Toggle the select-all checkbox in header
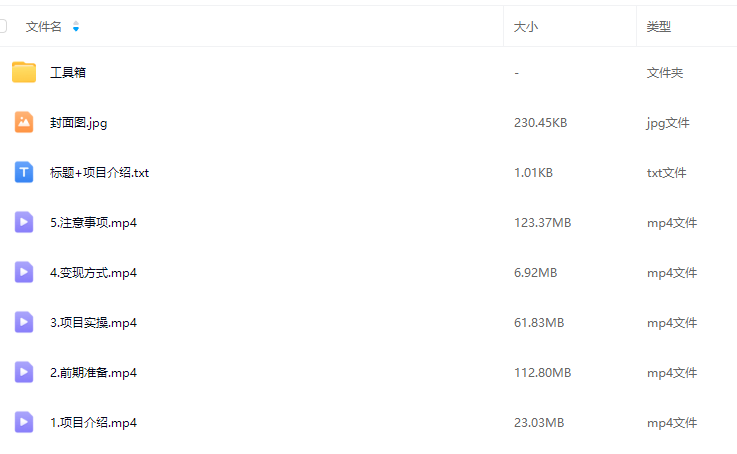Viewport: 737px width, 454px height. (x=3, y=27)
